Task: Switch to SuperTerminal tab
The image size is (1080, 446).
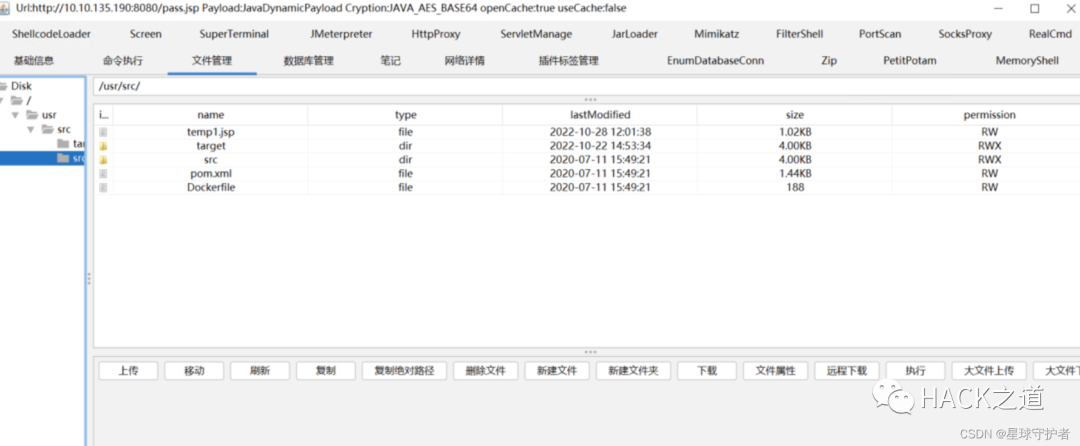Action: pos(234,34)
